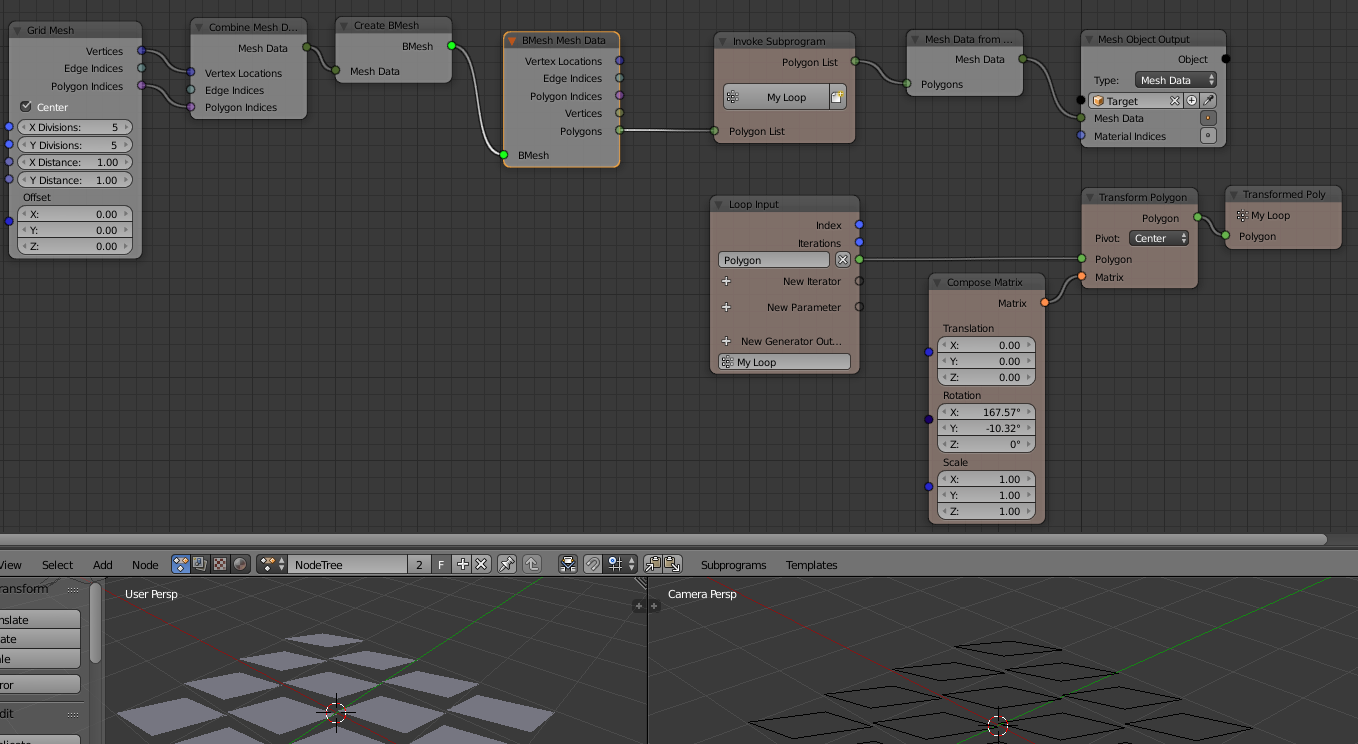Open the Node menu

coord(145,565)
